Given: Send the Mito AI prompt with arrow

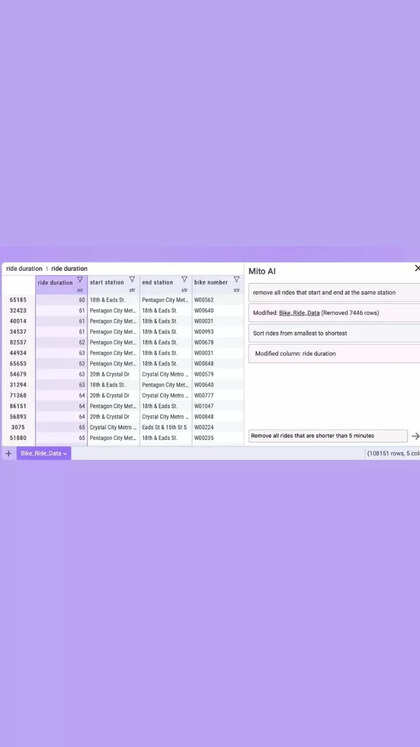Looking at the screenshot, I should point(415,436).
